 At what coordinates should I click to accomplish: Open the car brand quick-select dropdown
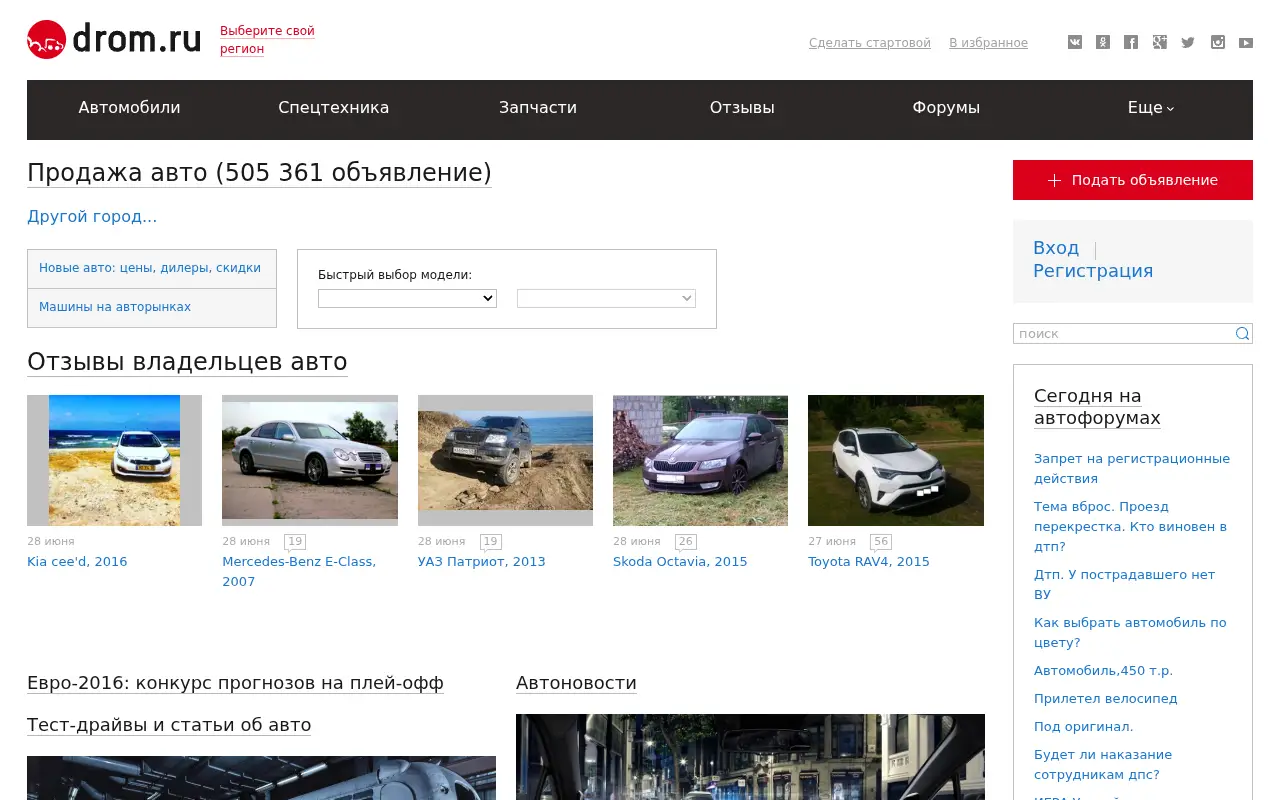point(407,298)
